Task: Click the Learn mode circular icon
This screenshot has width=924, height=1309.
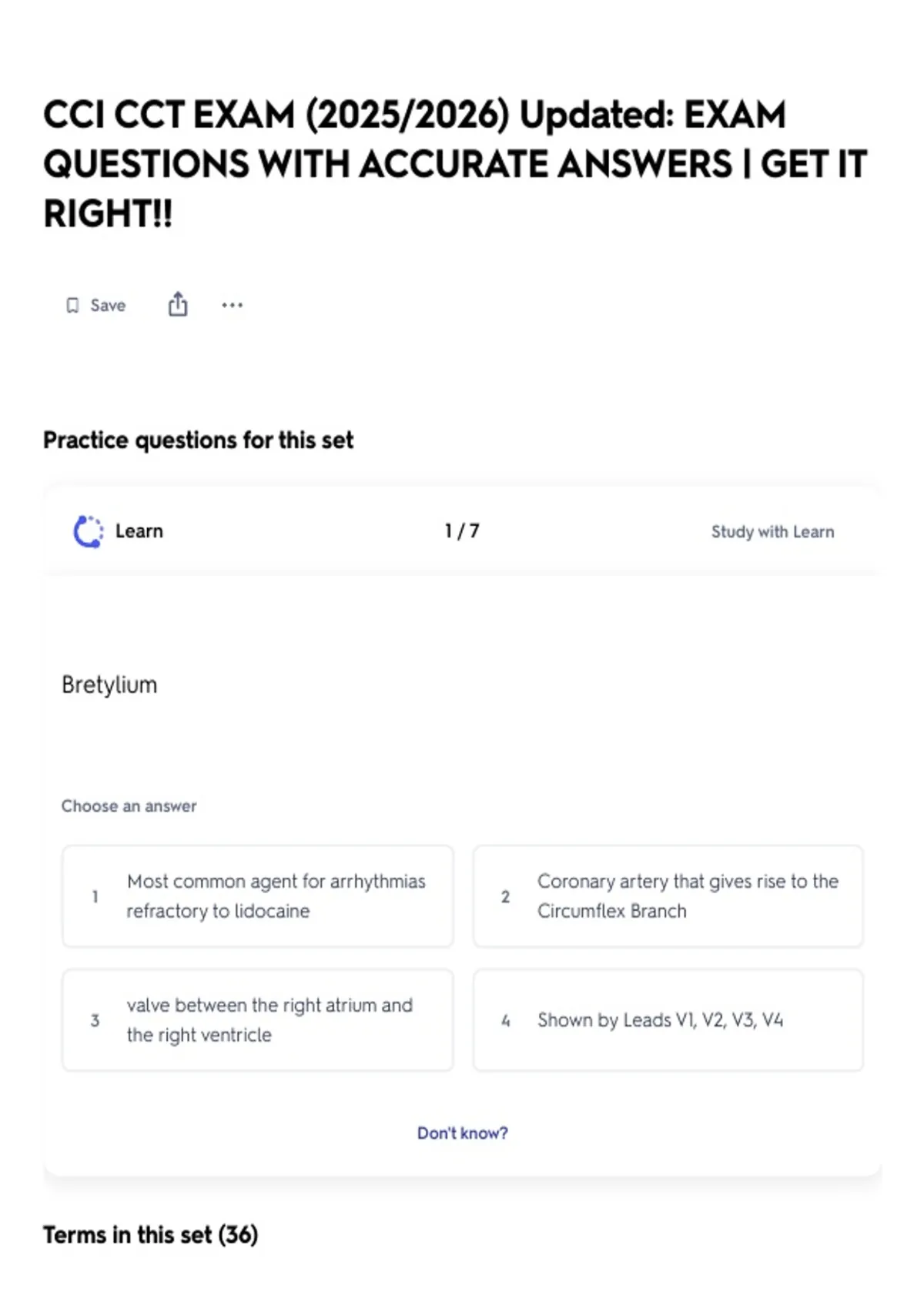Action: point(88,531)
